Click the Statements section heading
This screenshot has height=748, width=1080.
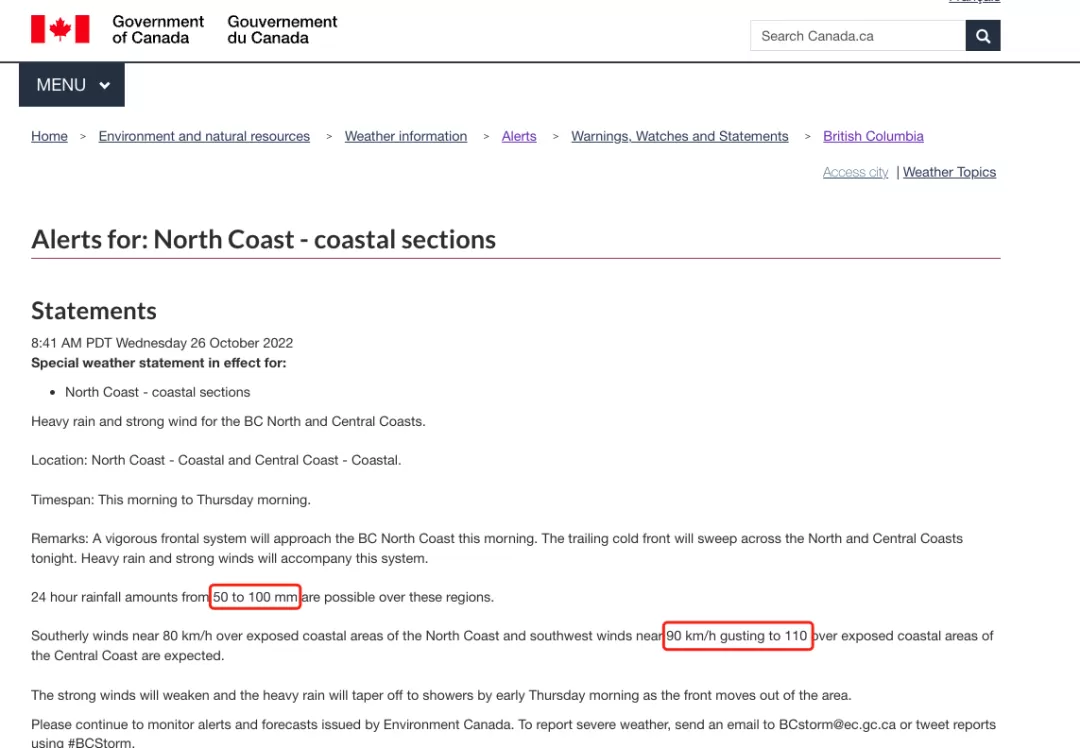tap(94, 311)
